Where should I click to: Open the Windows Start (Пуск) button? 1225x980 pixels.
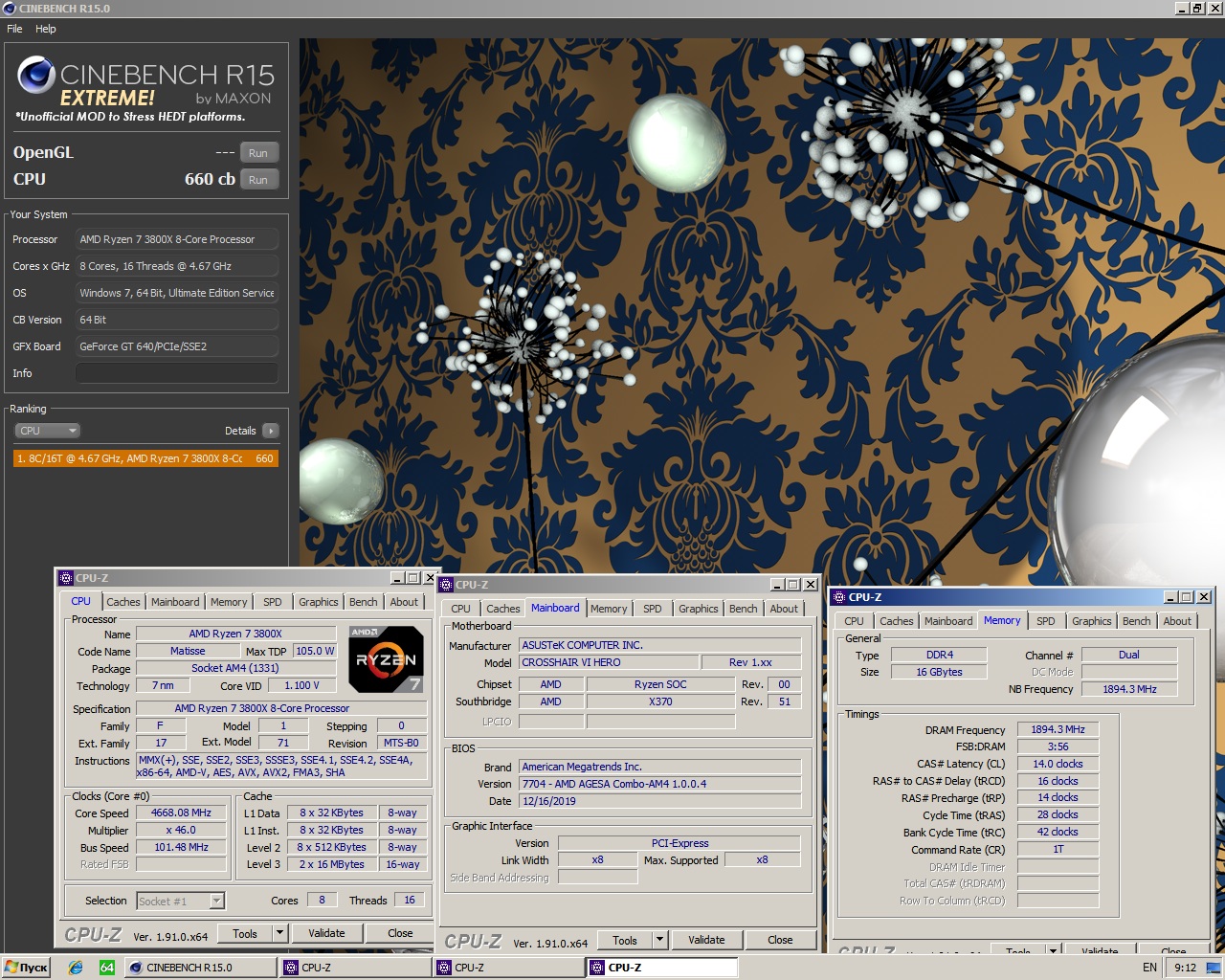point(27,968)
